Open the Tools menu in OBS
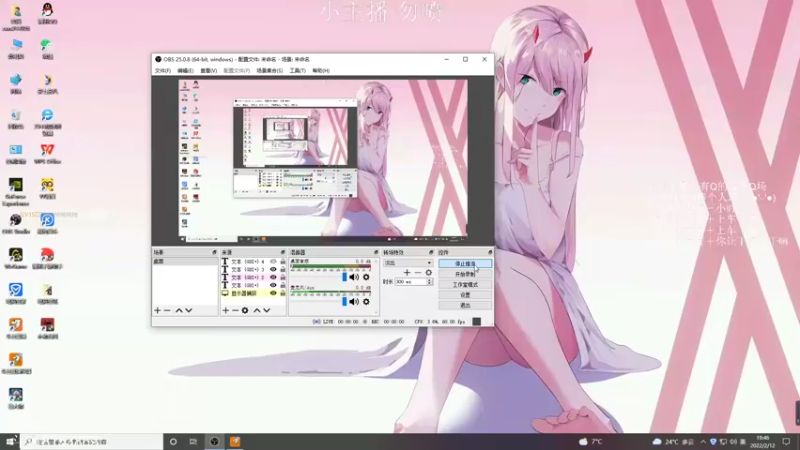 (297, 70)
